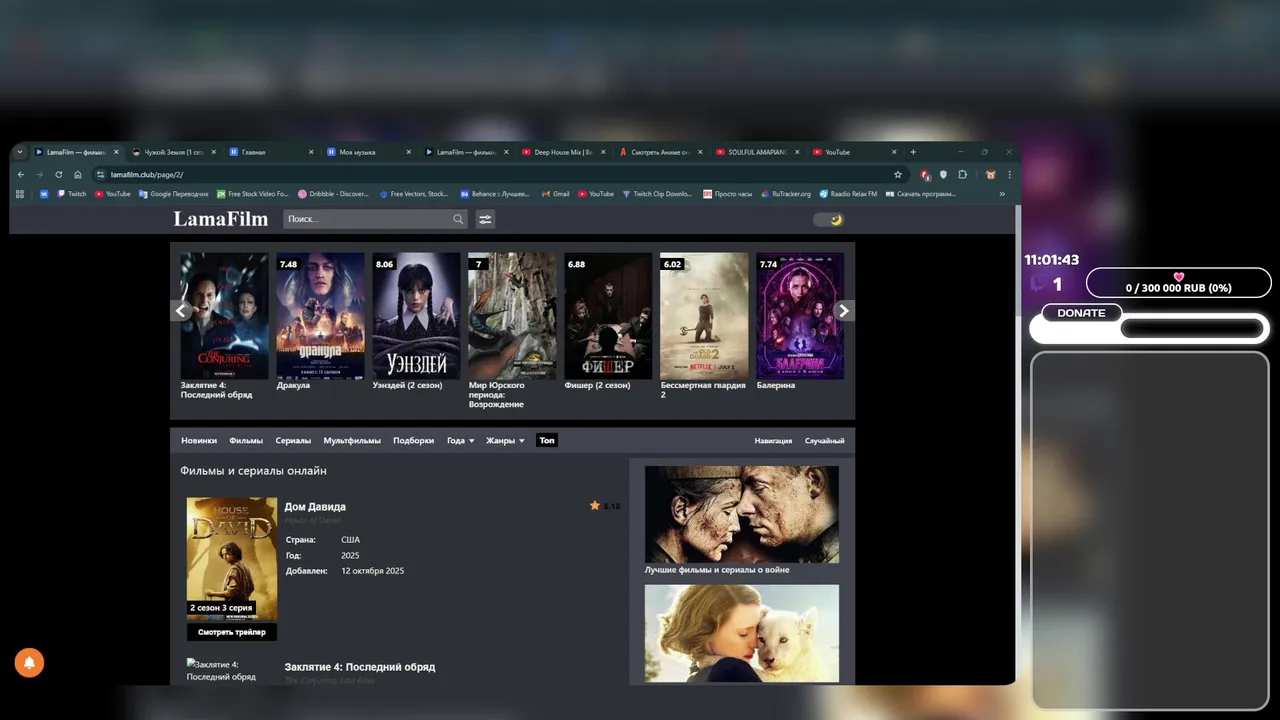Switch to Главная browser tab
1280x720 pixels.
pos(271,152)
